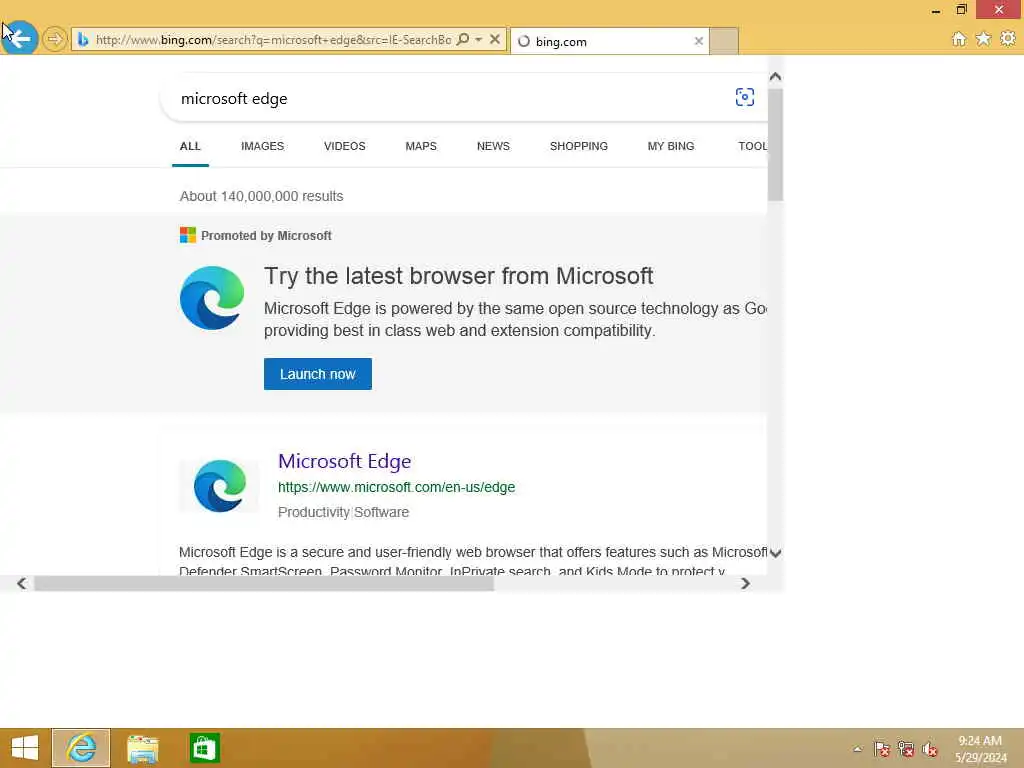
Task: Show hidden tray icons arrow
Action: tap(857, 749)
